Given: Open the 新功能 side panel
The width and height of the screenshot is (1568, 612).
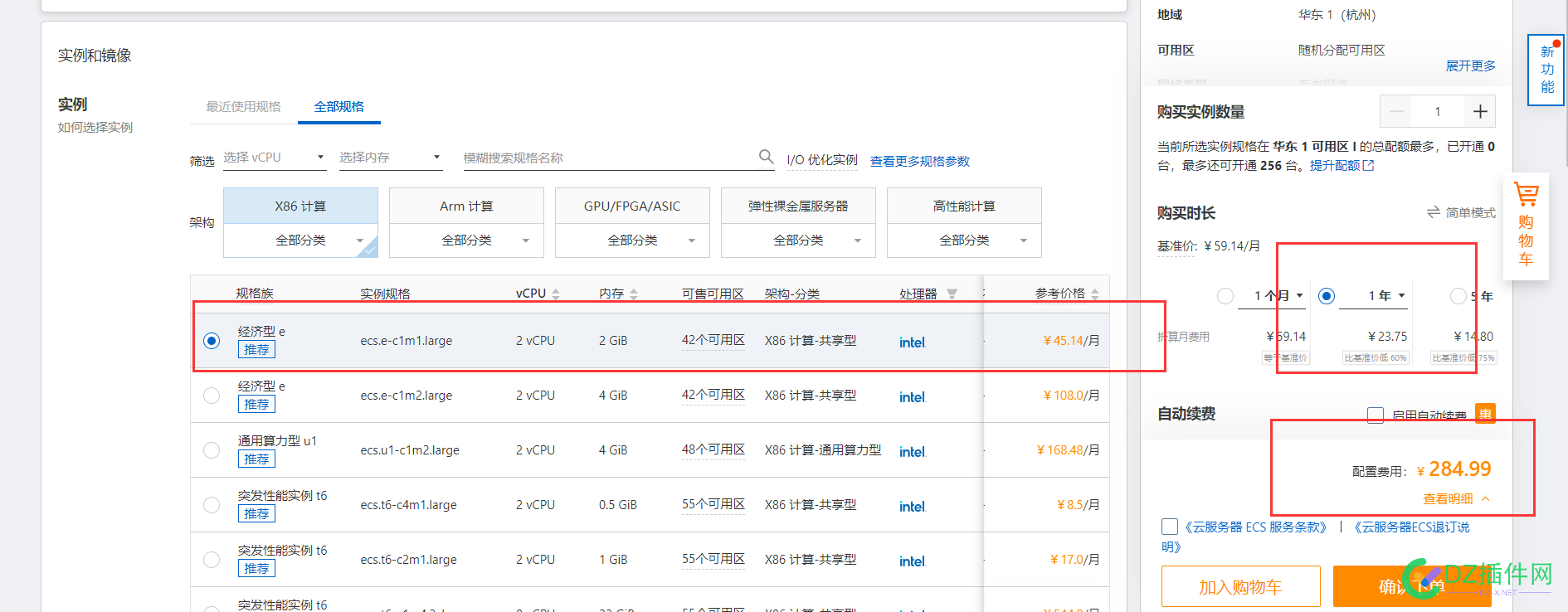Looking at the screenshot, I should click(1547, 70).
